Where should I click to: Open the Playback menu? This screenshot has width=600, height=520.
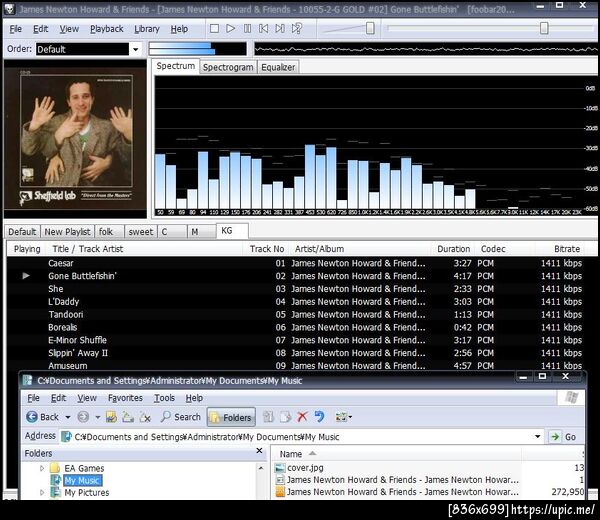tap(107, 29)
